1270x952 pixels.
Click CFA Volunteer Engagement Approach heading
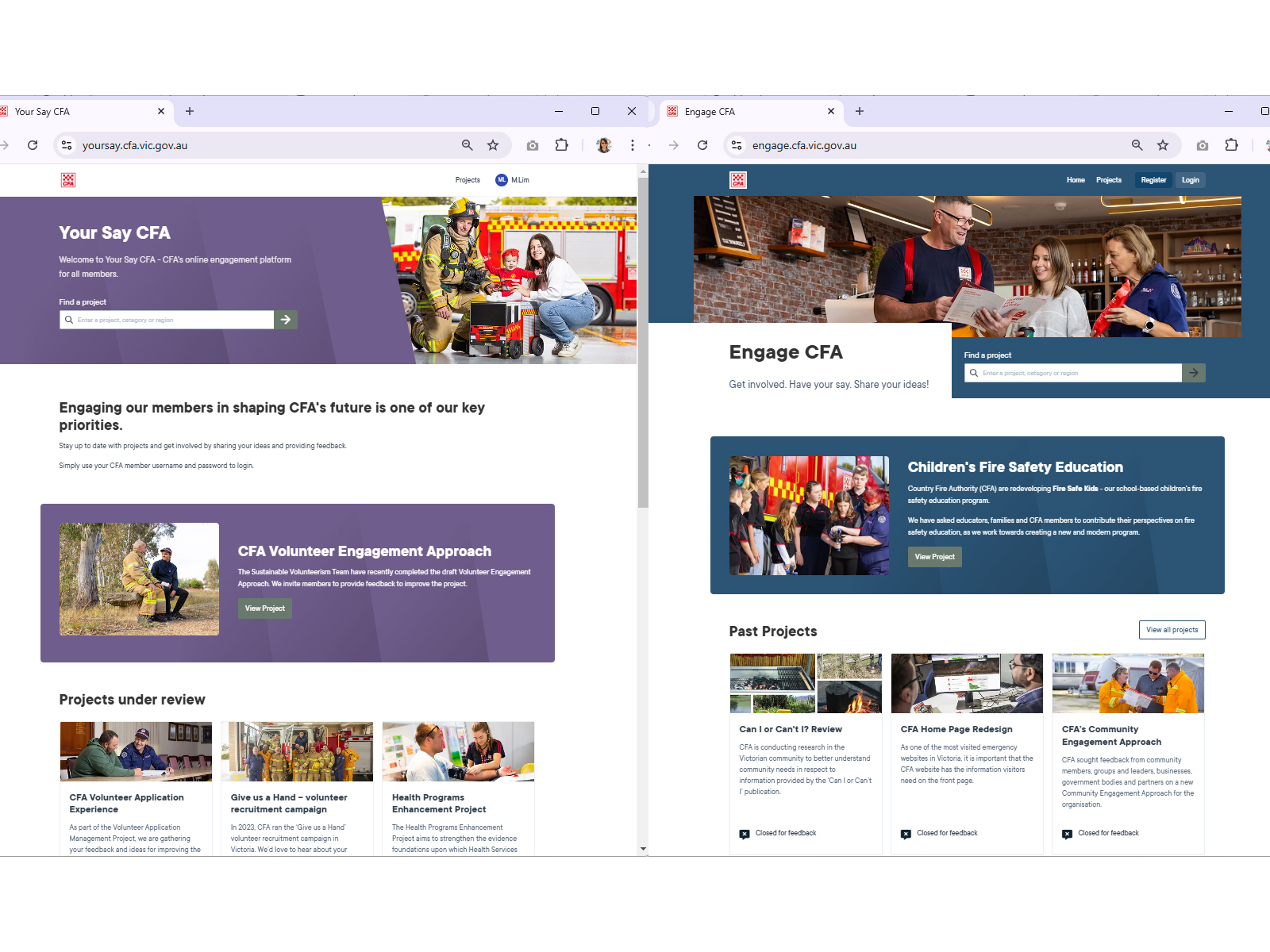364,551
